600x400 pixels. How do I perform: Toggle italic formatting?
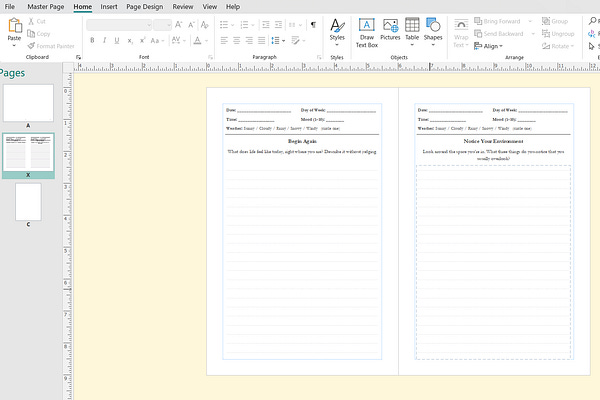point(104,41)
